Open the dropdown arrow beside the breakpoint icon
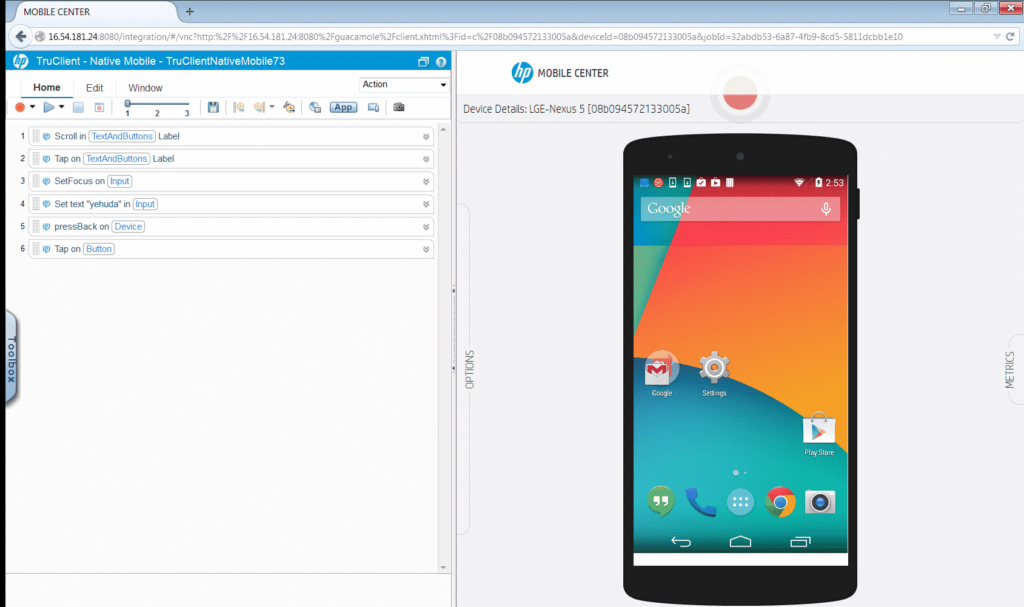Image resolution: width=1024 pixels, height=607 pixels. tap(272, 107)
